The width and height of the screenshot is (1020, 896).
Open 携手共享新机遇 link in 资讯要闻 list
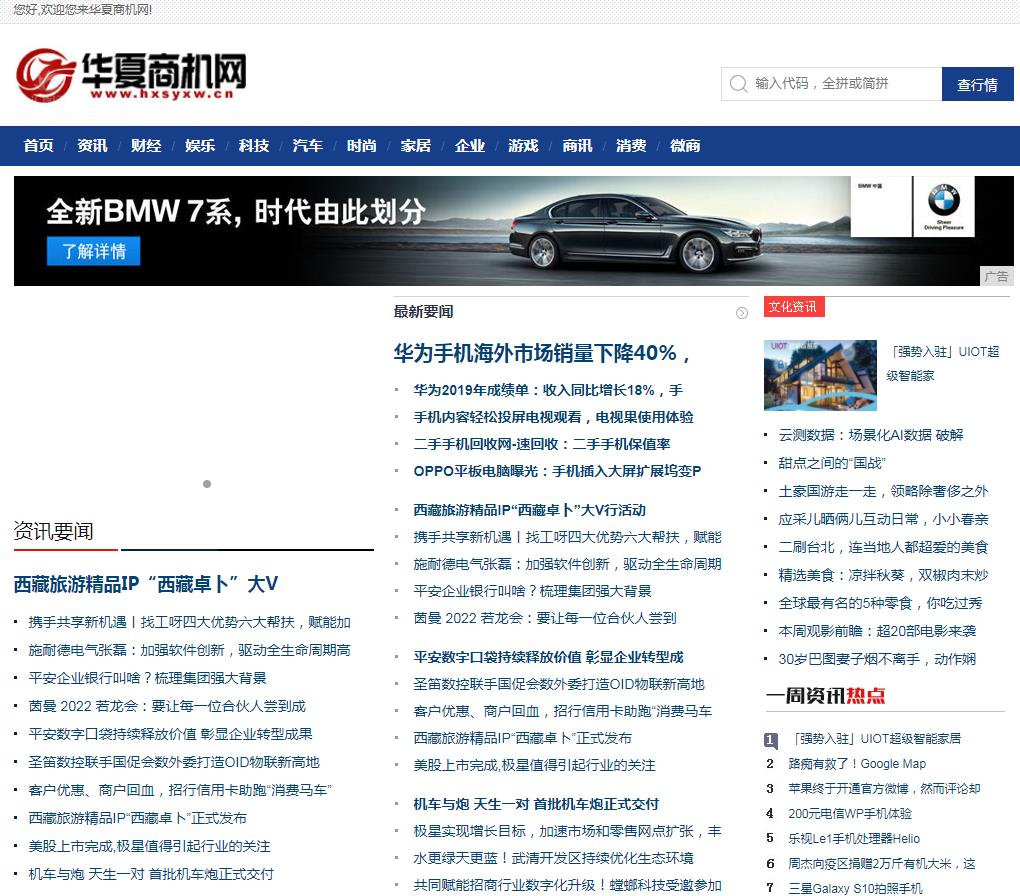[189, 623]
